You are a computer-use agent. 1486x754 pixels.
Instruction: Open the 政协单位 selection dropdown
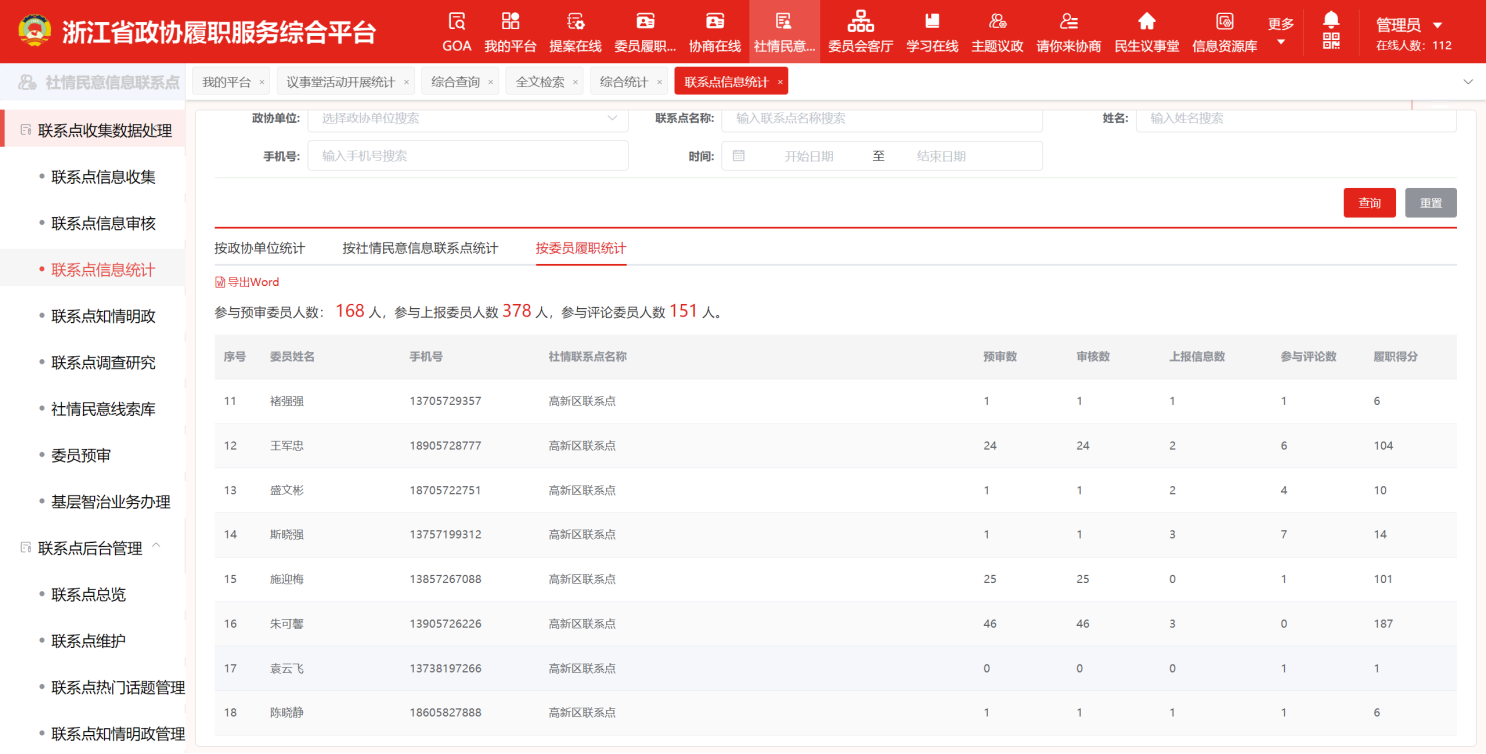point(468,118)
